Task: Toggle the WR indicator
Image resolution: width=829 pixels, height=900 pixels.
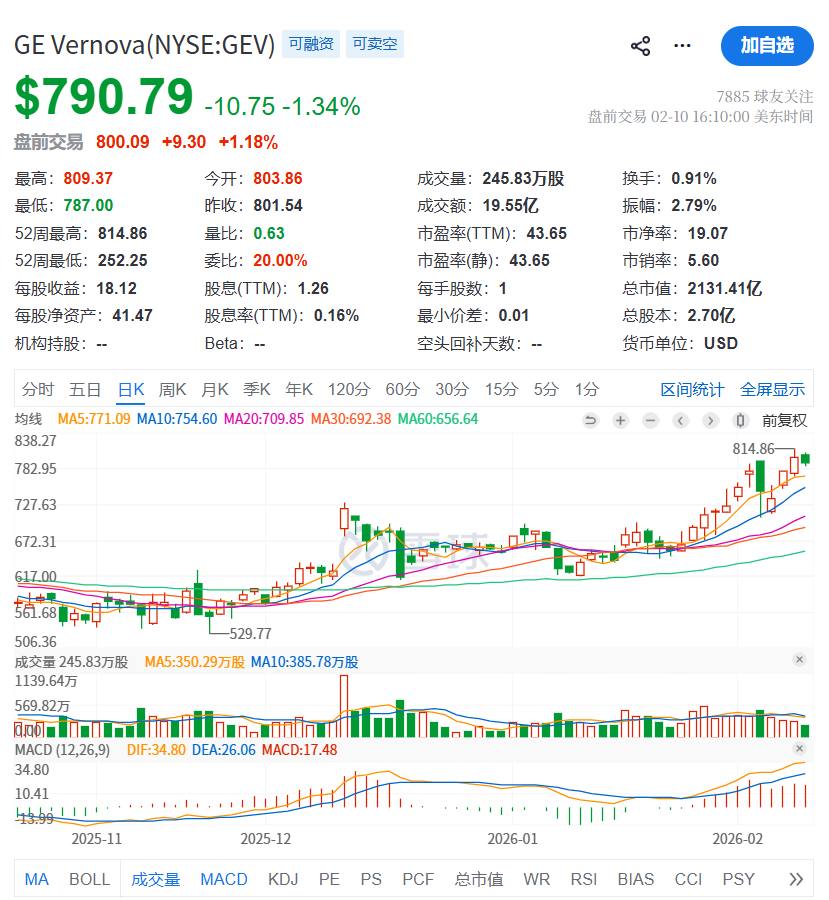Action: tap(537, 879)
